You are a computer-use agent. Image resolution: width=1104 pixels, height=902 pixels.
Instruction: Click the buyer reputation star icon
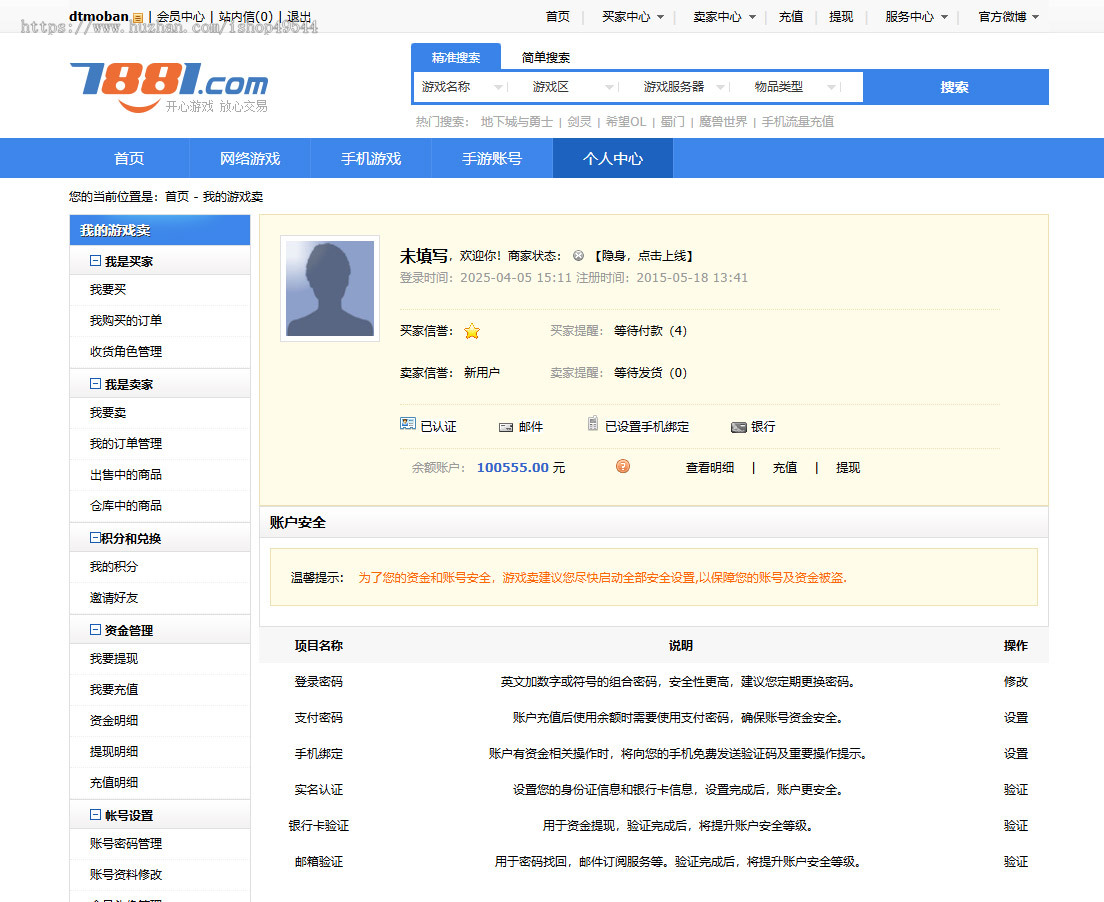472,331
